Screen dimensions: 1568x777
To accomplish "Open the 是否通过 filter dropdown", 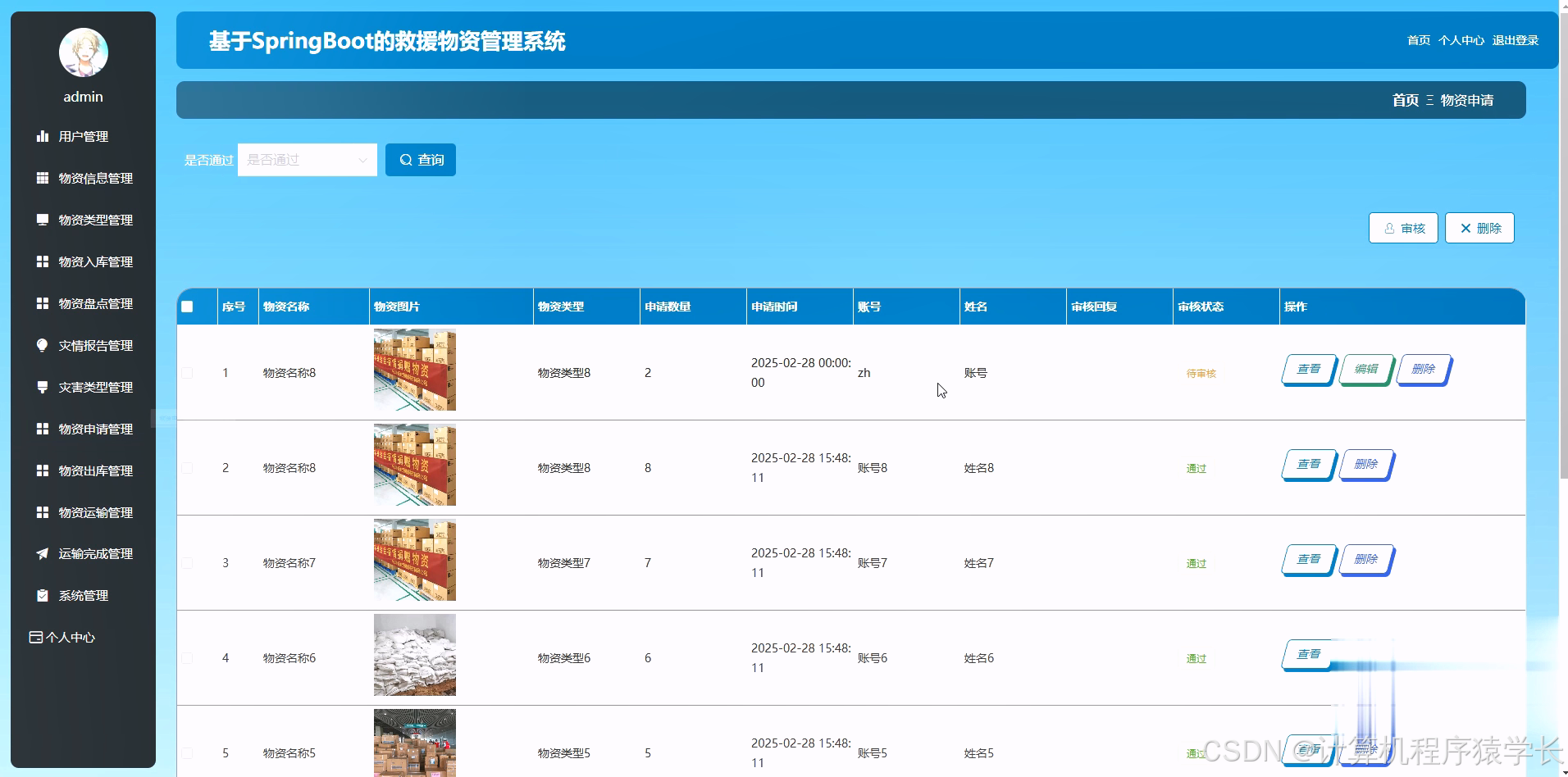I will [x=307, y=160].
